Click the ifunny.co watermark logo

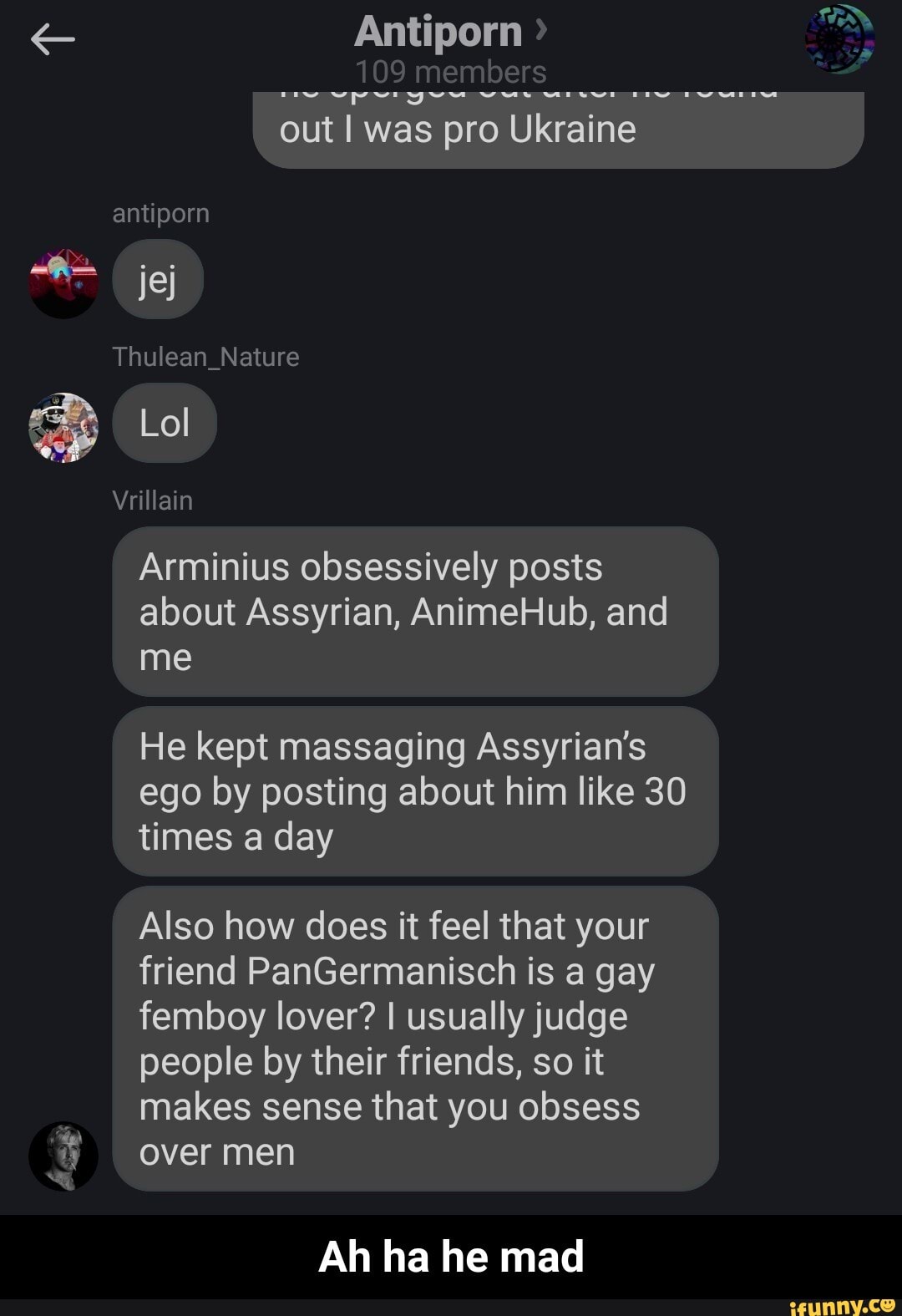click(842, 1305)
